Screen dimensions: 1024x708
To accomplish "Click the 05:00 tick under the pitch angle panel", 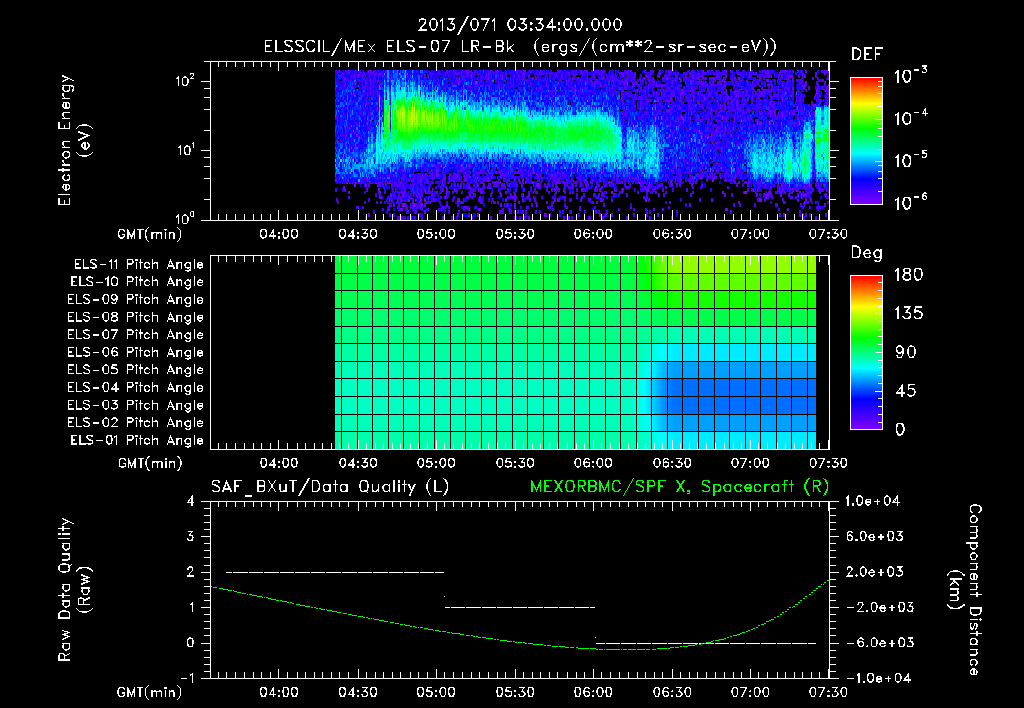I will [x=436, y=463].
